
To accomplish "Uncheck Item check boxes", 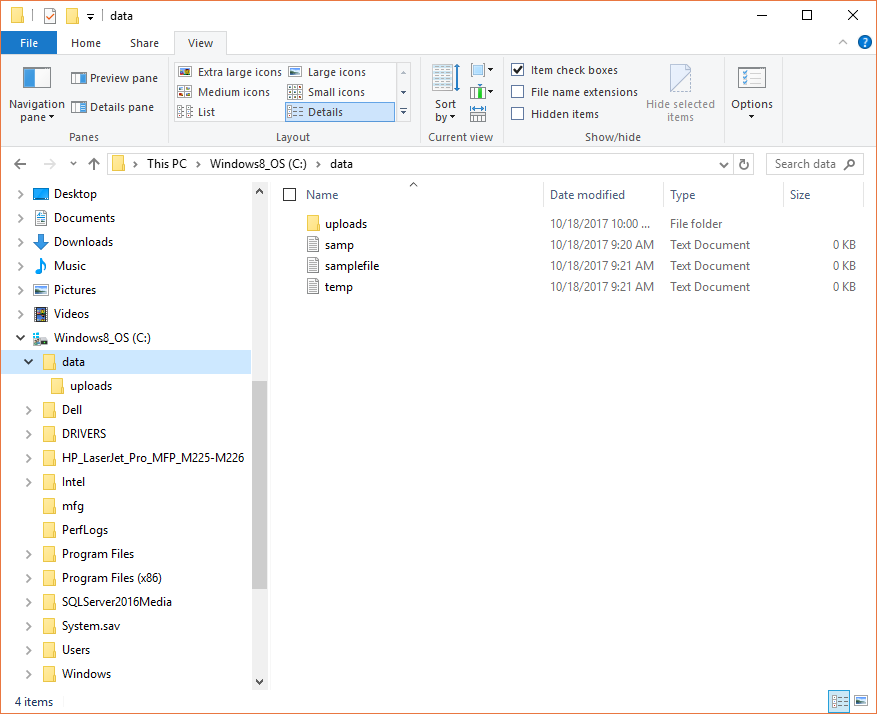I will pyautogui.click(x=518, y=70).
